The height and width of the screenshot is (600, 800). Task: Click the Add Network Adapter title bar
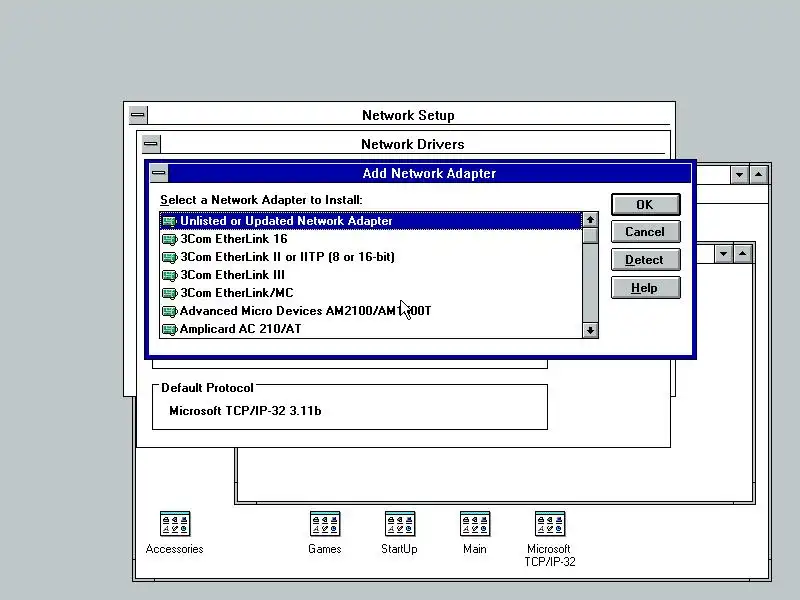(429, 173)
